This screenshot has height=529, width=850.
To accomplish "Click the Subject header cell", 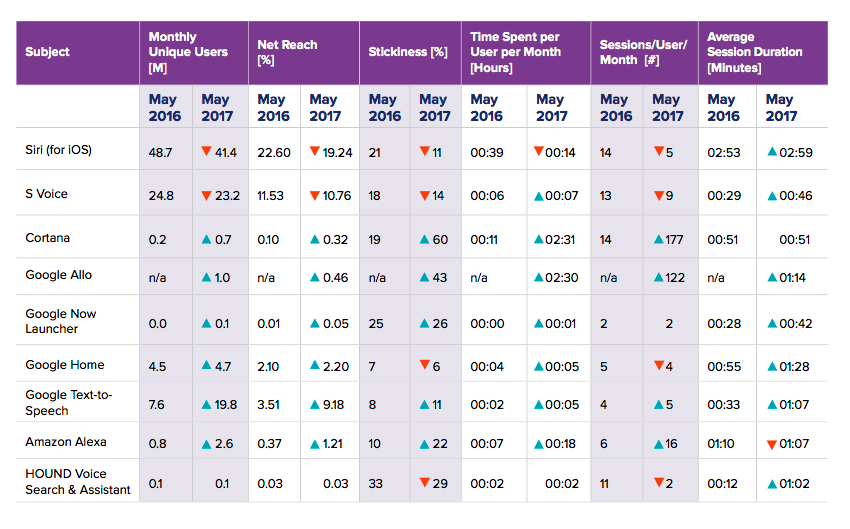I will (x=47, y=52).
